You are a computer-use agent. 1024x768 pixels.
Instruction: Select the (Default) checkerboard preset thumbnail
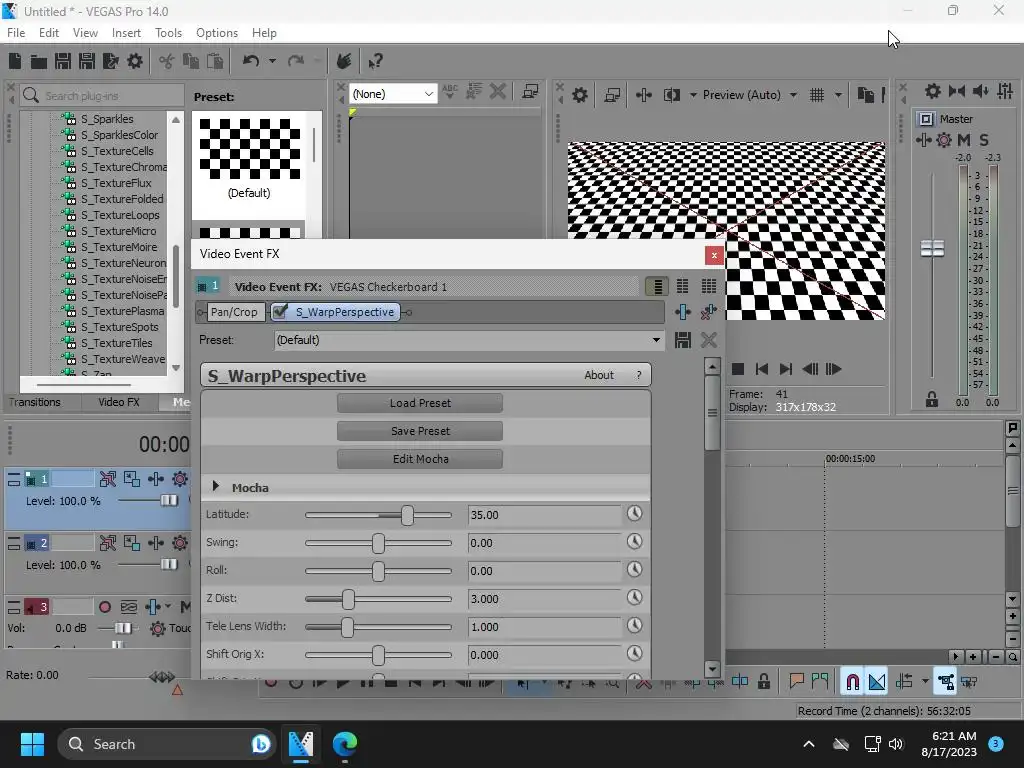pos(249,149)
